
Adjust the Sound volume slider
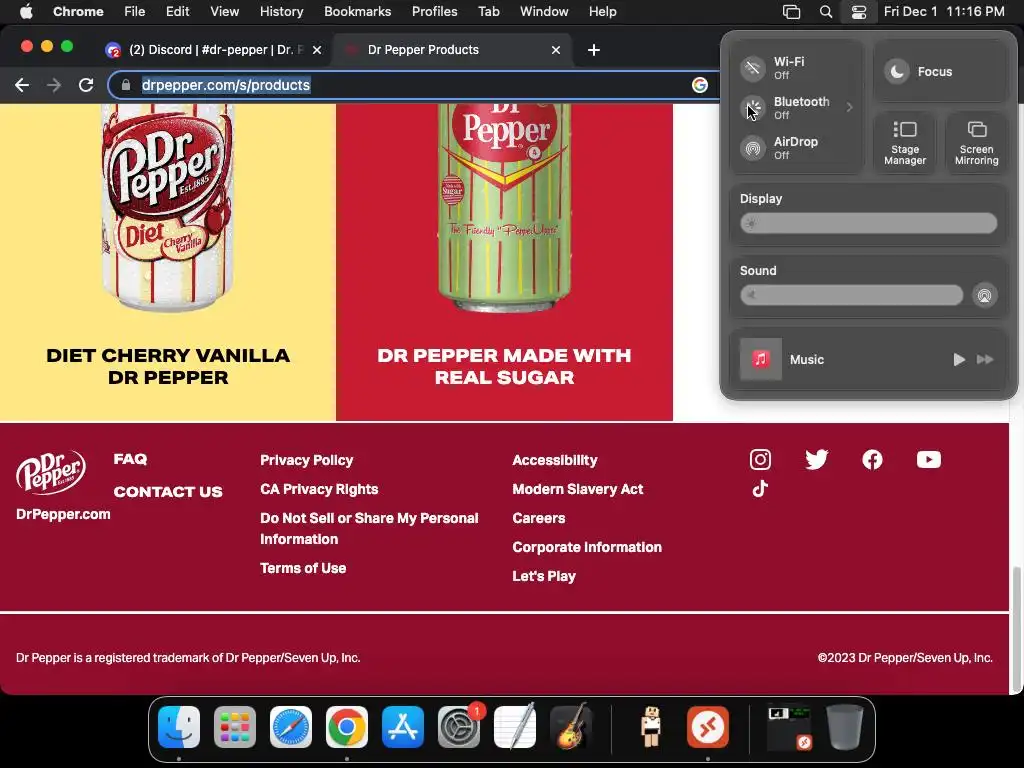point(851,295)
